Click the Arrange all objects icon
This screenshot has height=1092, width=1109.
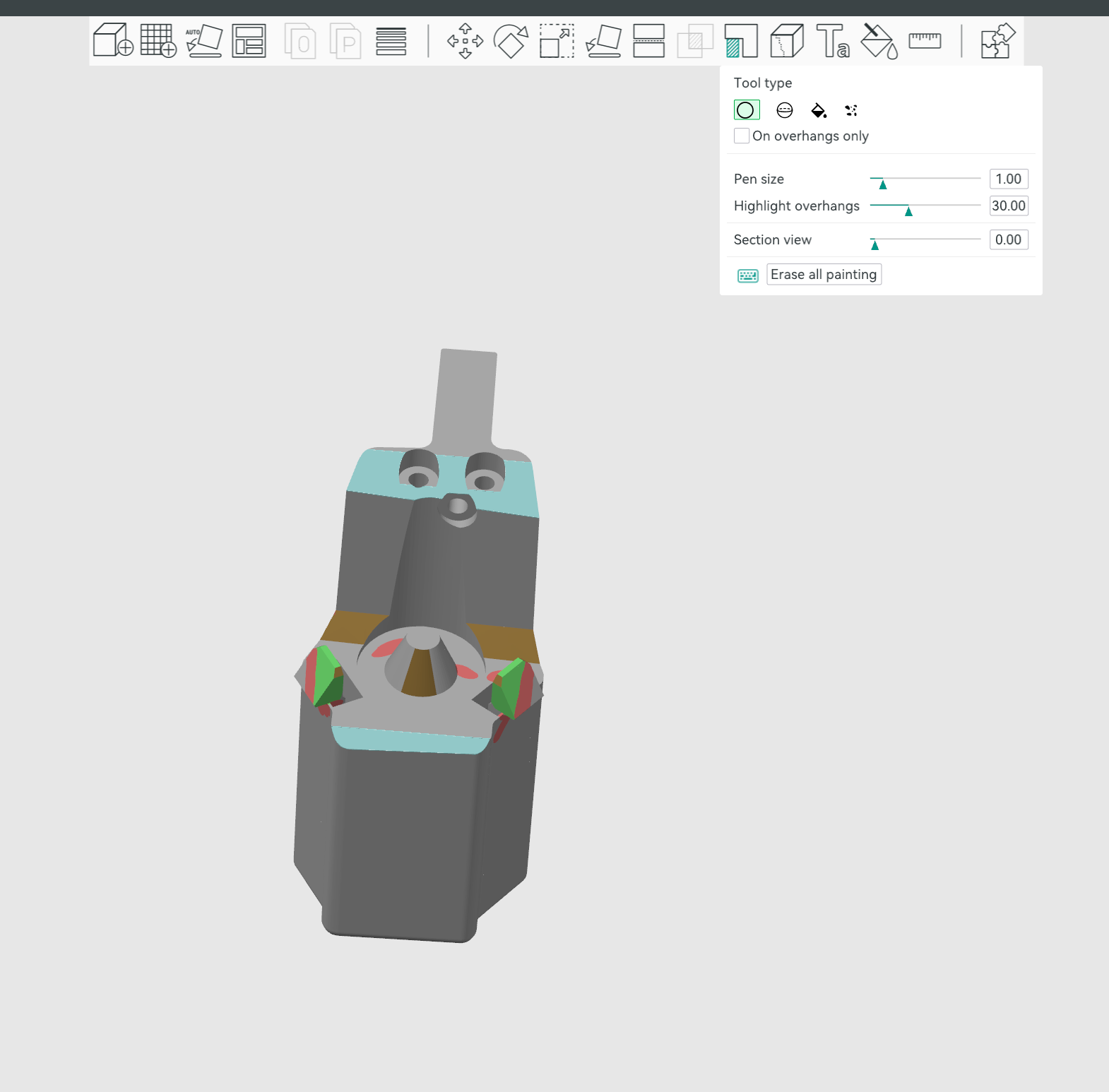249,40
